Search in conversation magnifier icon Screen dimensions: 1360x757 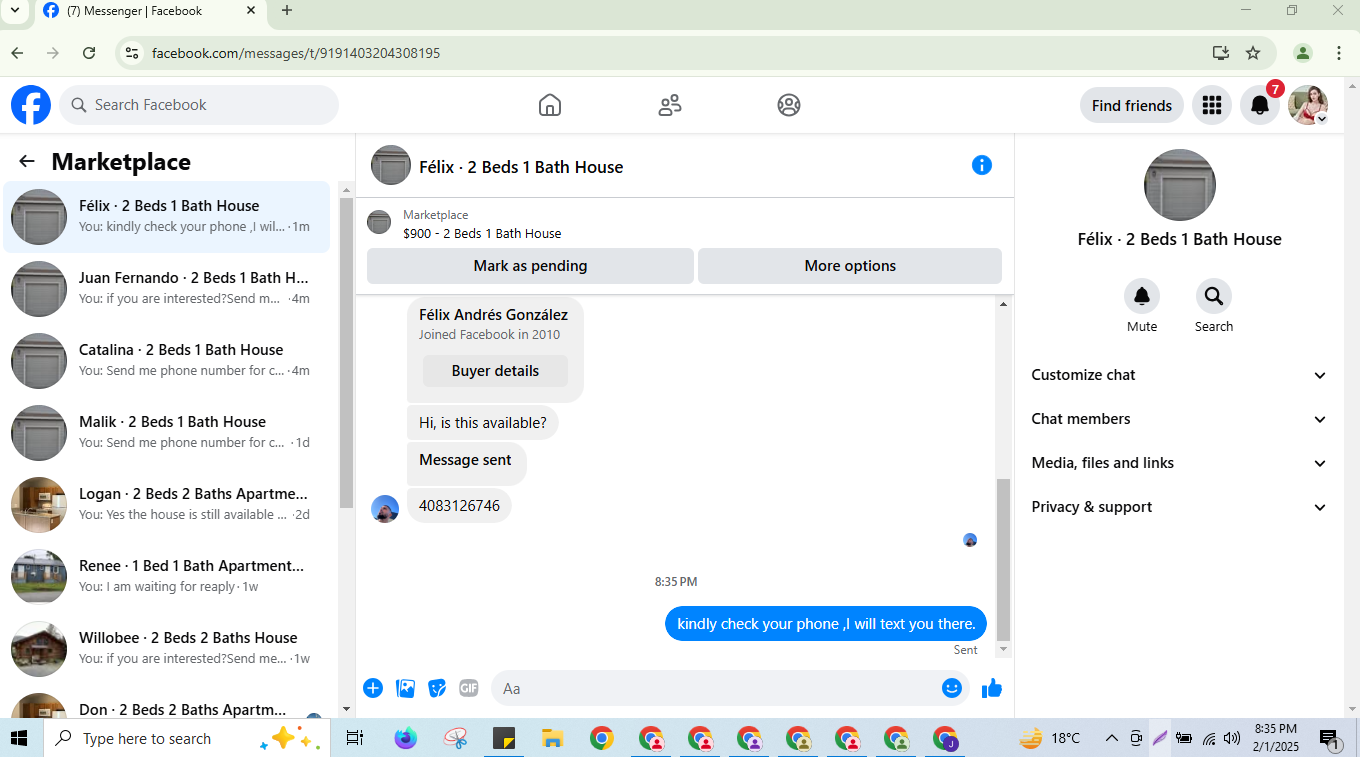pos(1214,296)
